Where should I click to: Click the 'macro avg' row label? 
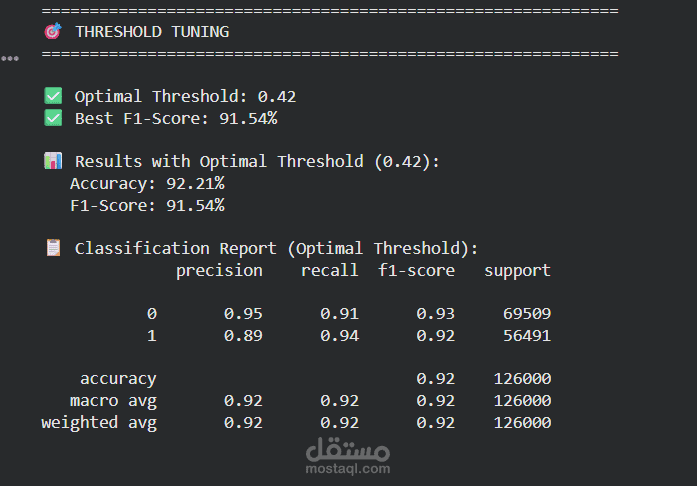(113, 401)
